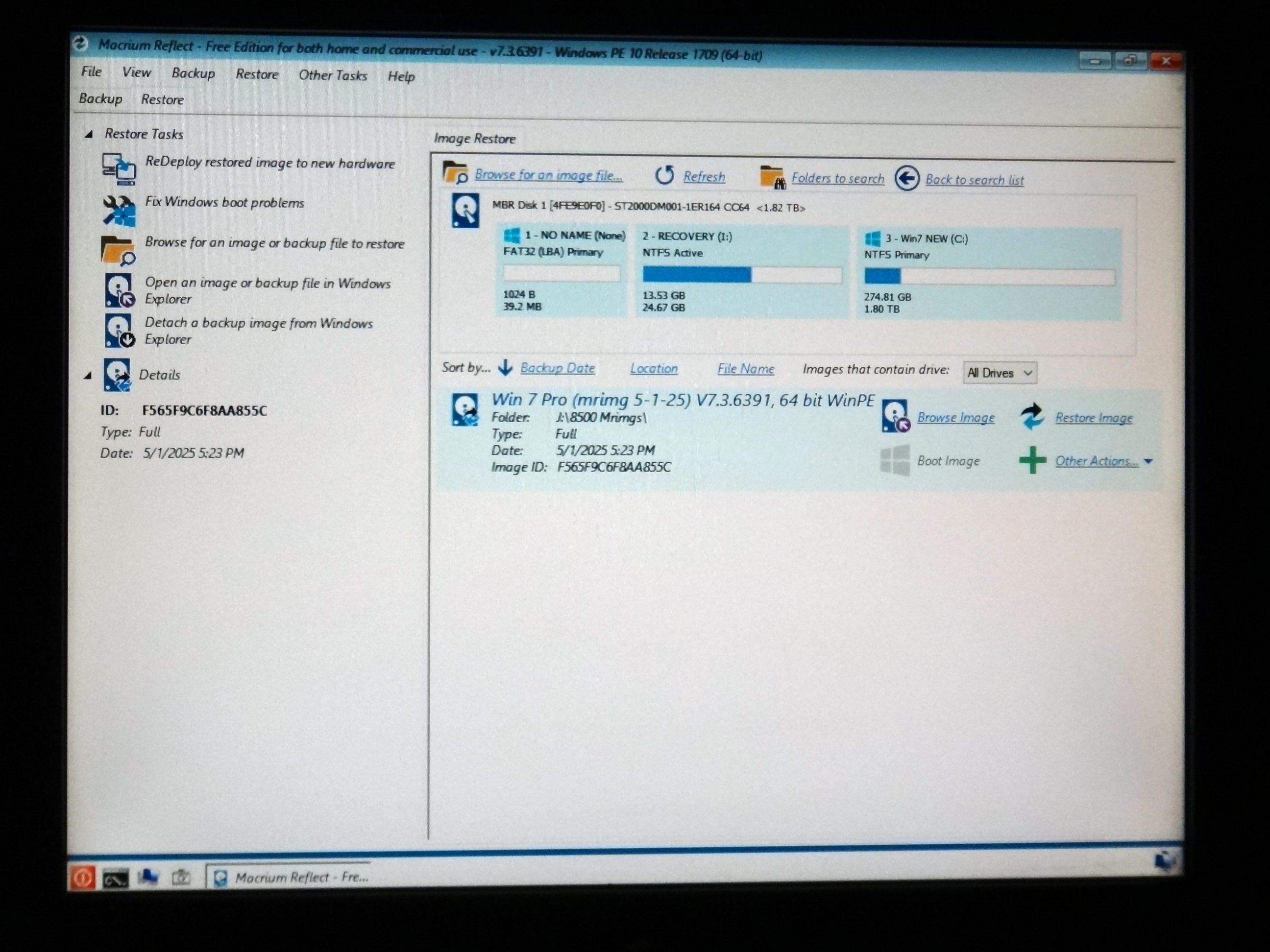Open the View menu
This screenshot has width=1270, height=952.
click(136, 72)
